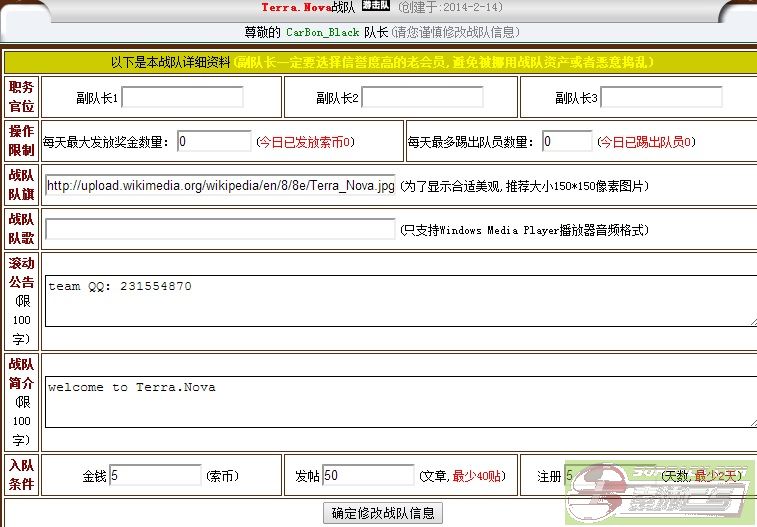Open the CarBon_Black captain profile link

323,32
